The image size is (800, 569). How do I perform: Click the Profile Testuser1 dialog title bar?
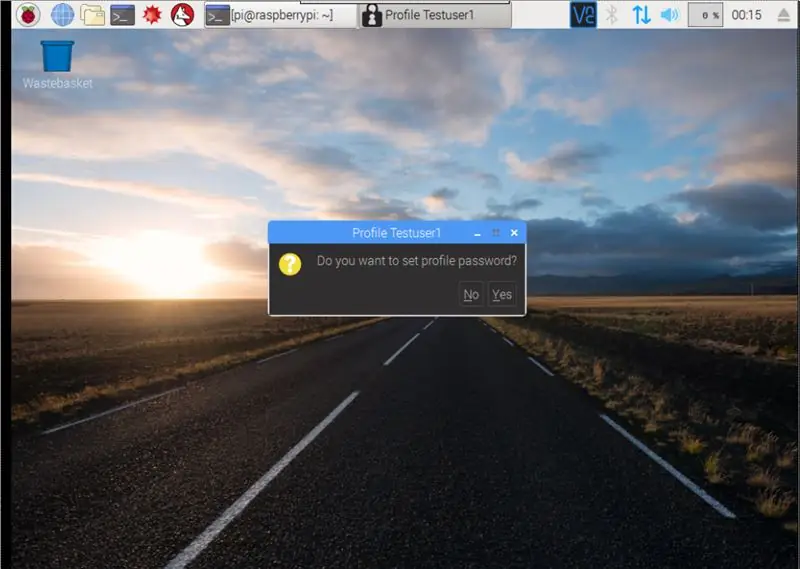[397, 233]
